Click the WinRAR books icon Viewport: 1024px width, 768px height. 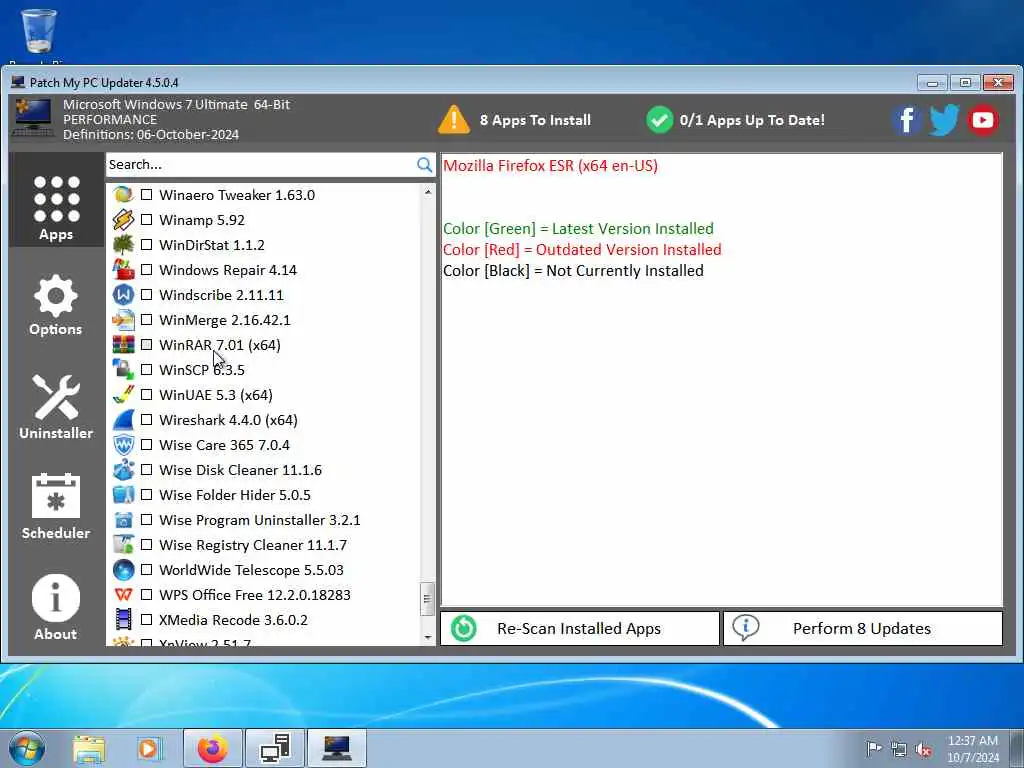tap(123, 345)
